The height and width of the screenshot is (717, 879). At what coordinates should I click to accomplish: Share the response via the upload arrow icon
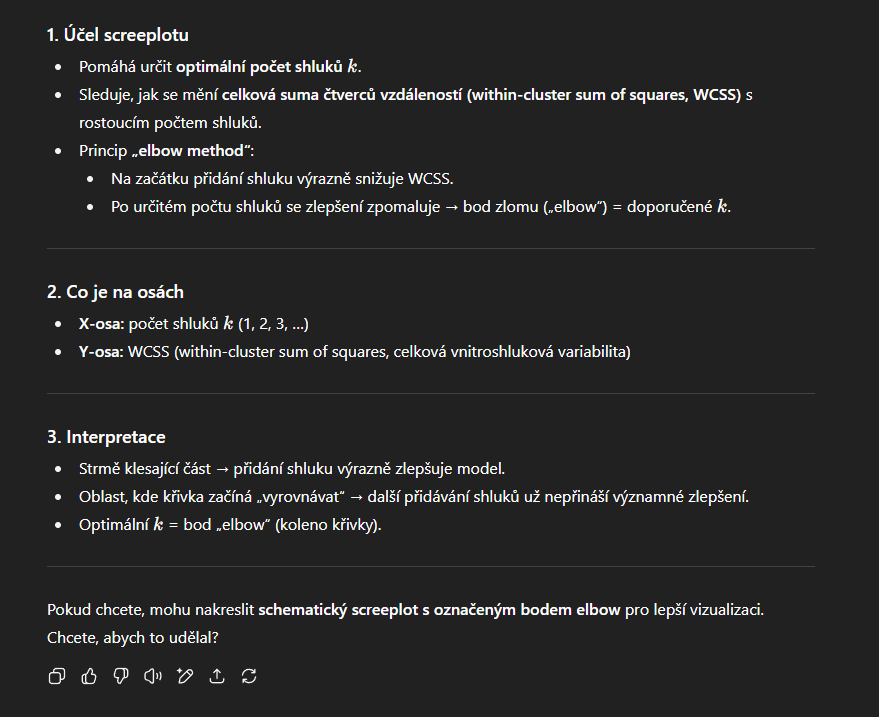[x=217, y=676]
